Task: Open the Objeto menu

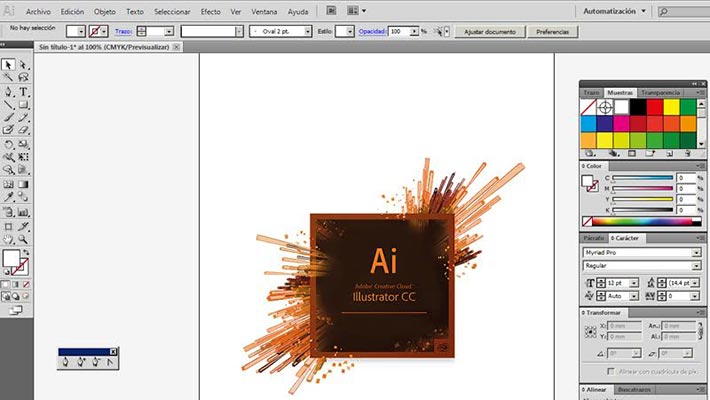Action: 105,12
